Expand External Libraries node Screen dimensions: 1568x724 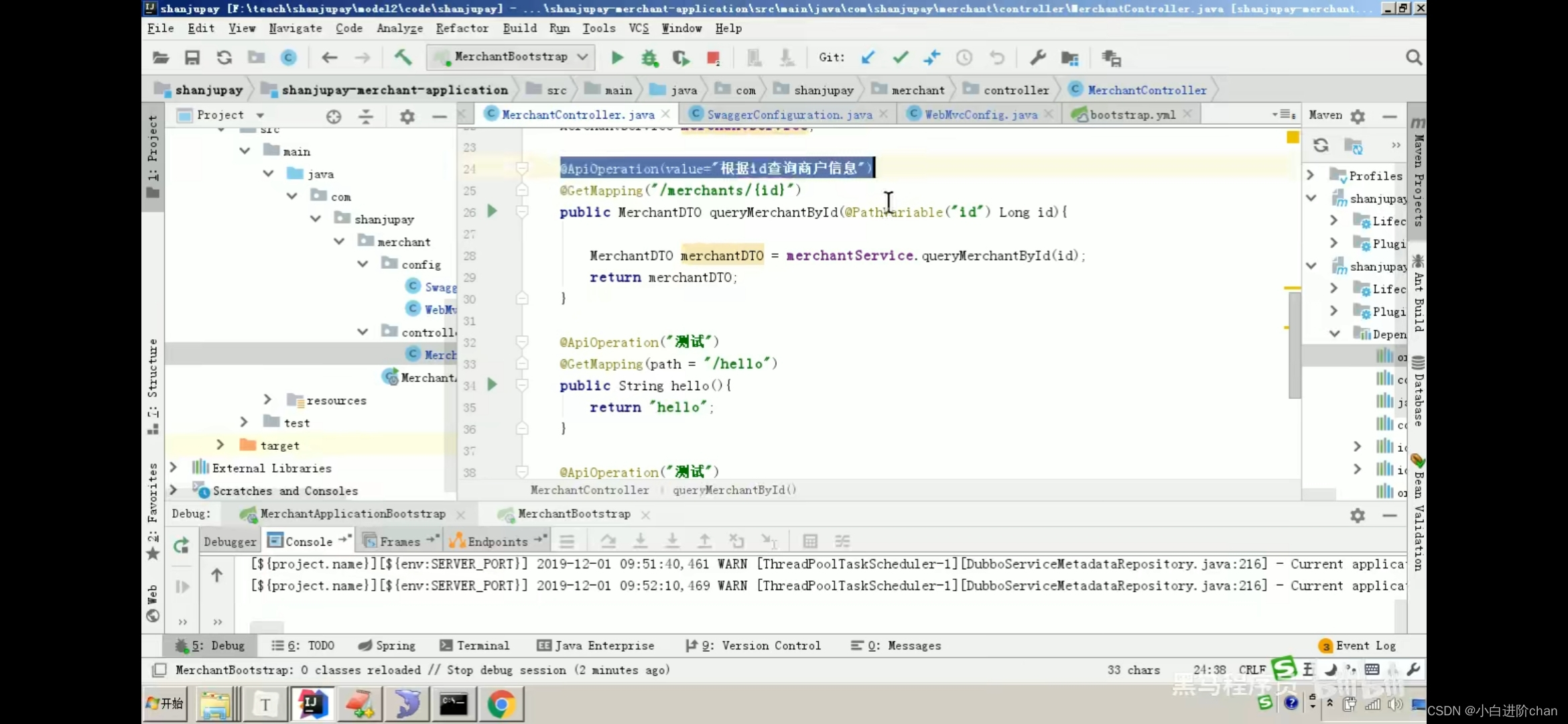(x=173, y=468)
